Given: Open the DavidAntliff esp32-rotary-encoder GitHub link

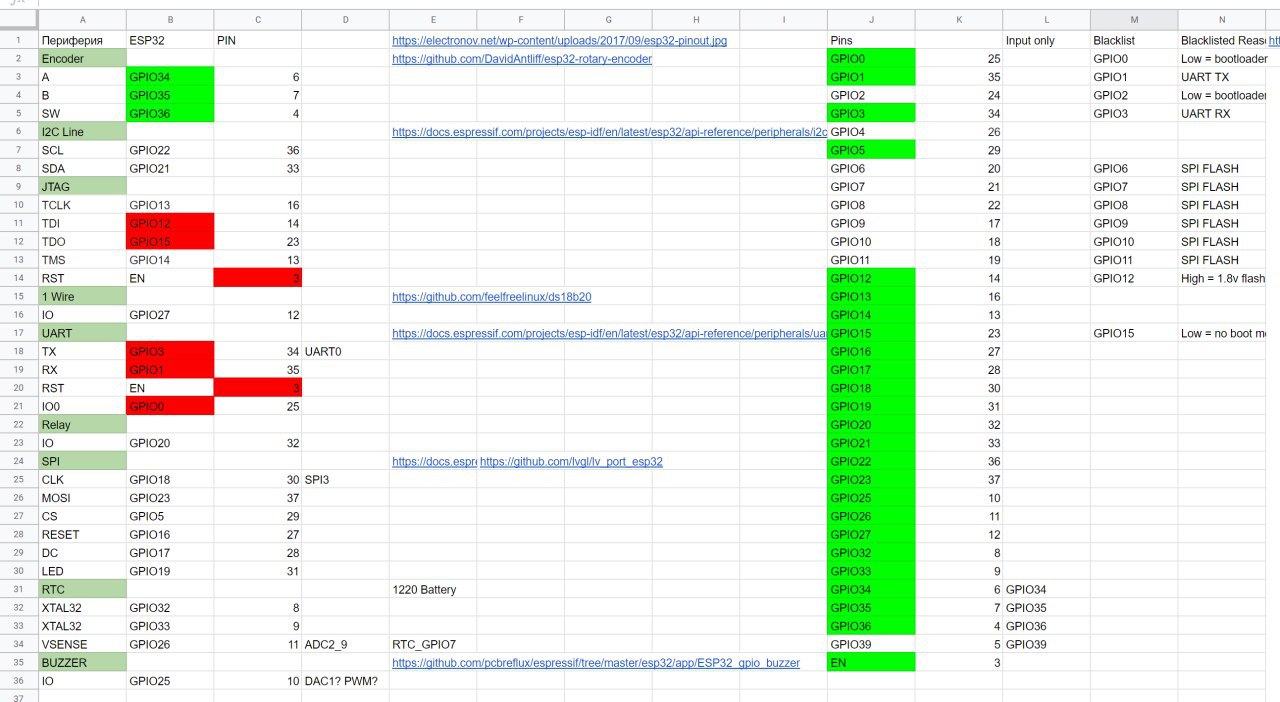Looking at the screenshot, I should pyautogui.click(x=522, y=59).
